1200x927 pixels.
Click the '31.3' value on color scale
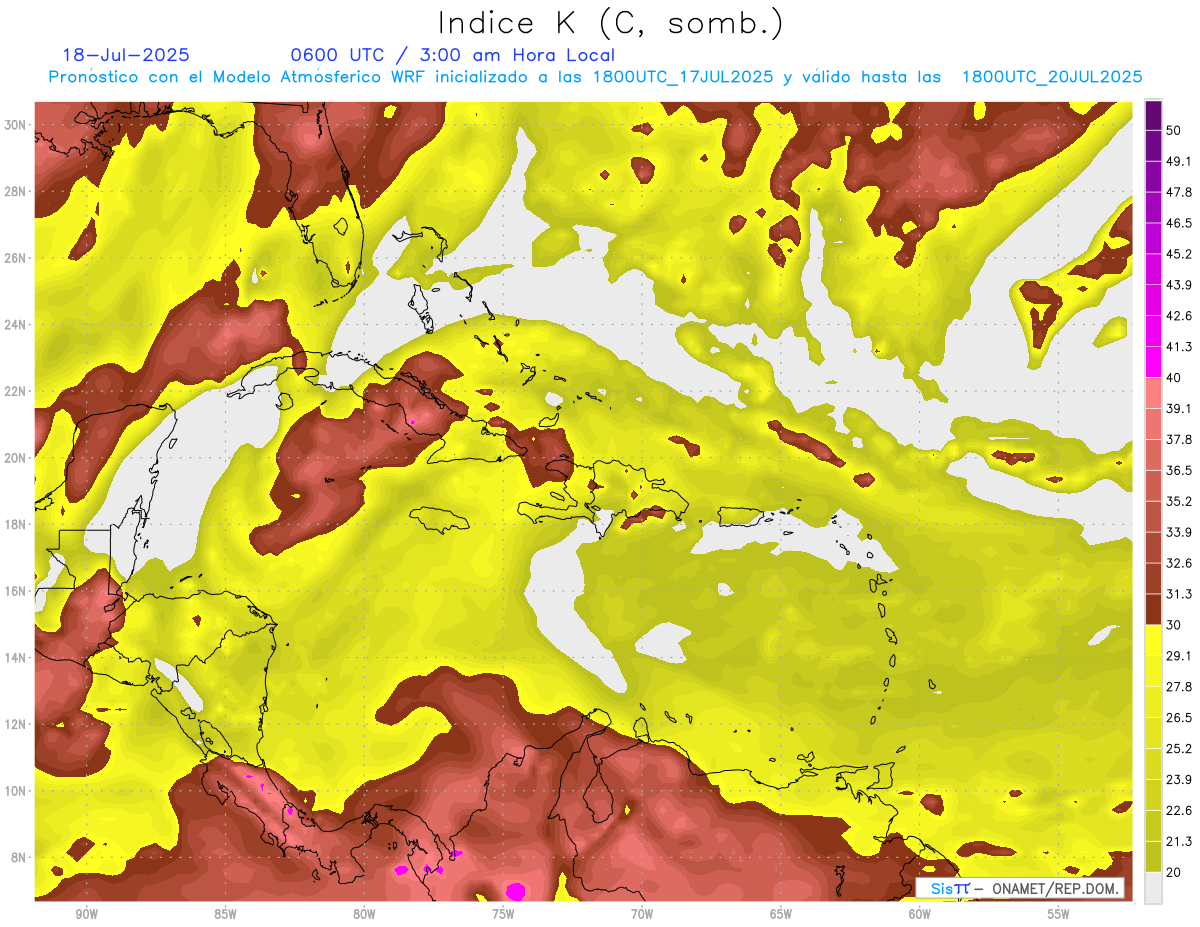(1179, 594)
